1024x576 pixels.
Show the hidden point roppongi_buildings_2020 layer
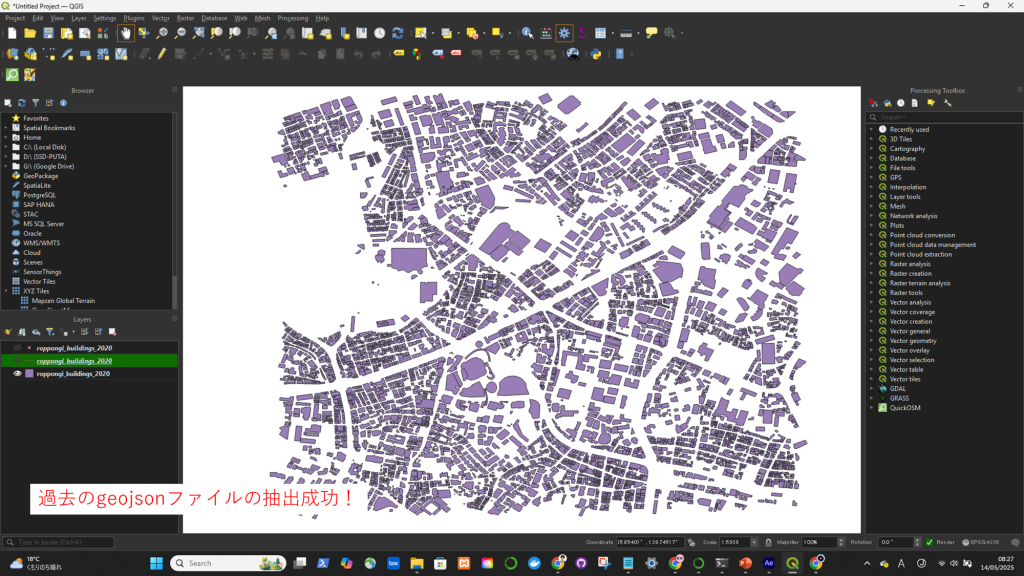coord(18,348)
